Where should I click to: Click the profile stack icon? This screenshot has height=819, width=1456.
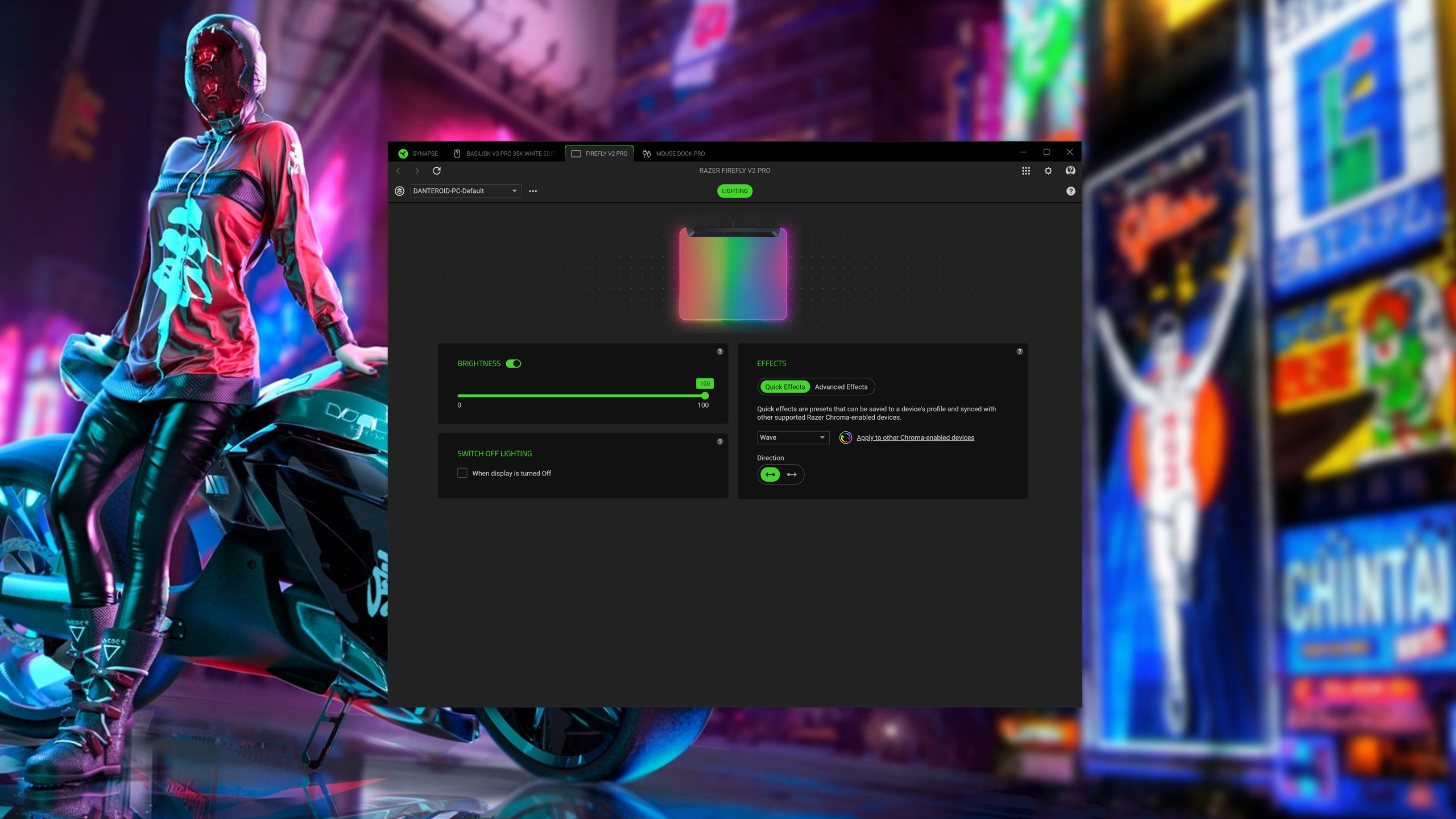click(x=399, y=191)
